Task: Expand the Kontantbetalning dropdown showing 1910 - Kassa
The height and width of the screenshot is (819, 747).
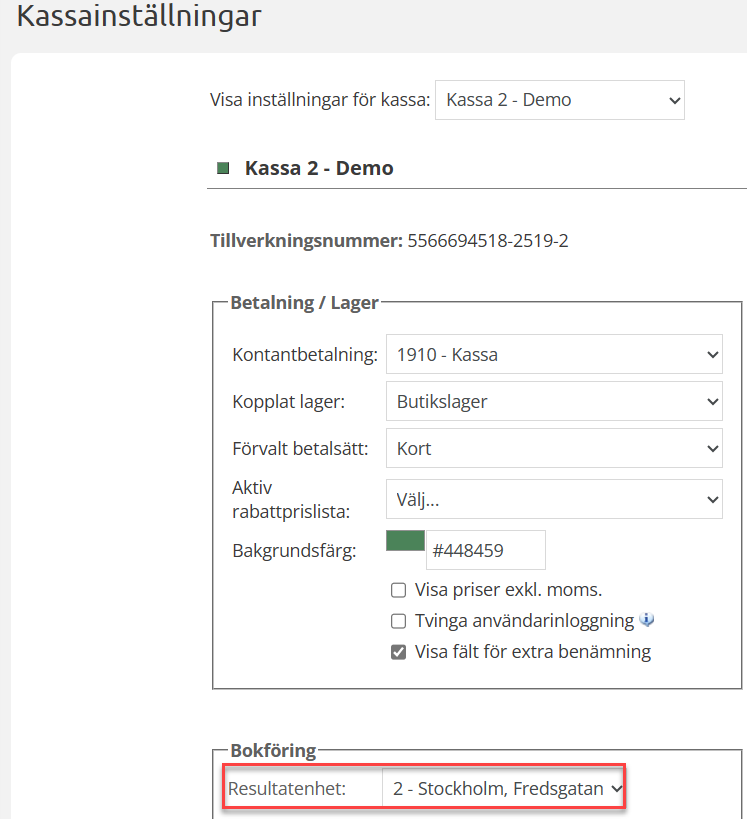Action: click(553, 354)
